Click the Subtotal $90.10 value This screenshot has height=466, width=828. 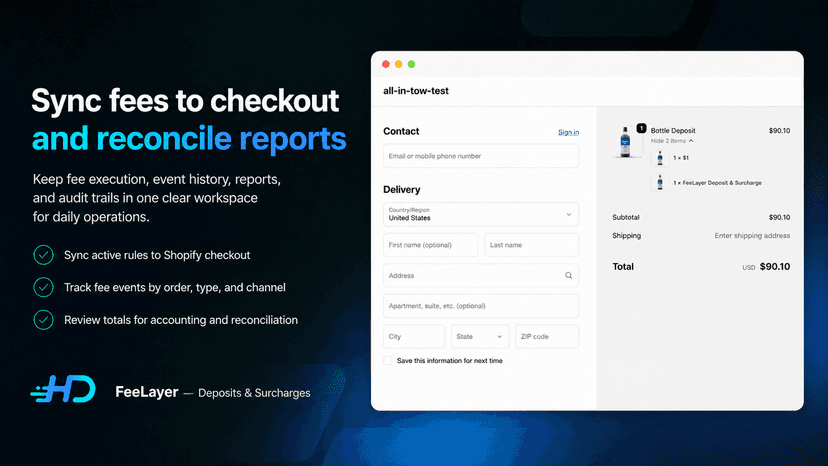pos(779,217)
